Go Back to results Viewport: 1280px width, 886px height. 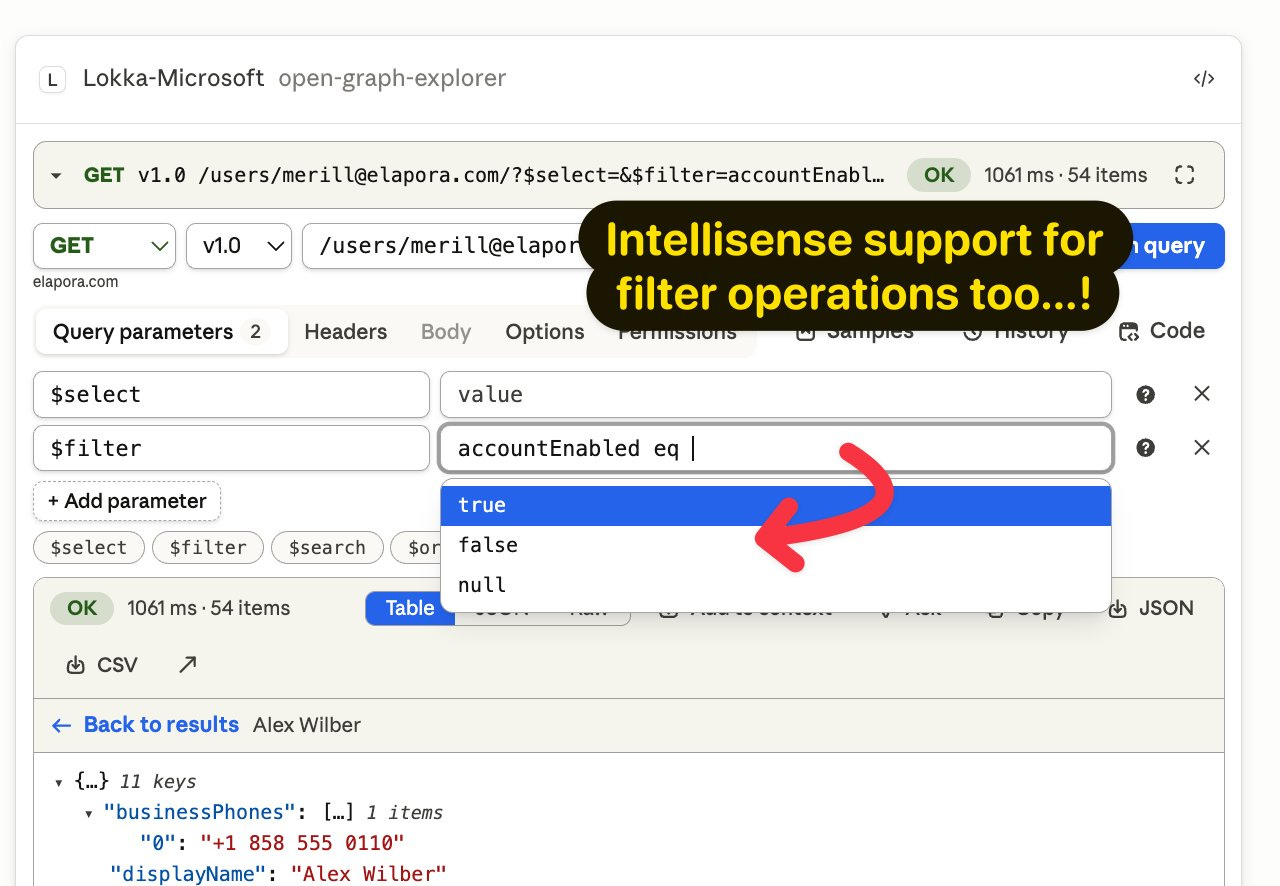pyautogui.click(x=145, y=725)
